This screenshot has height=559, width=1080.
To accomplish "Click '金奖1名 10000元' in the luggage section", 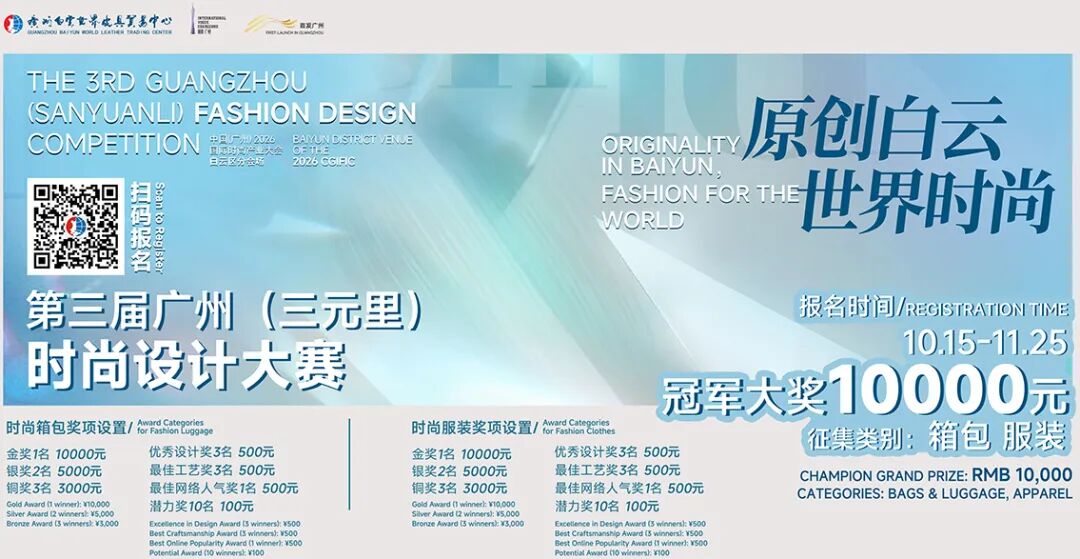I will point(56,455).
